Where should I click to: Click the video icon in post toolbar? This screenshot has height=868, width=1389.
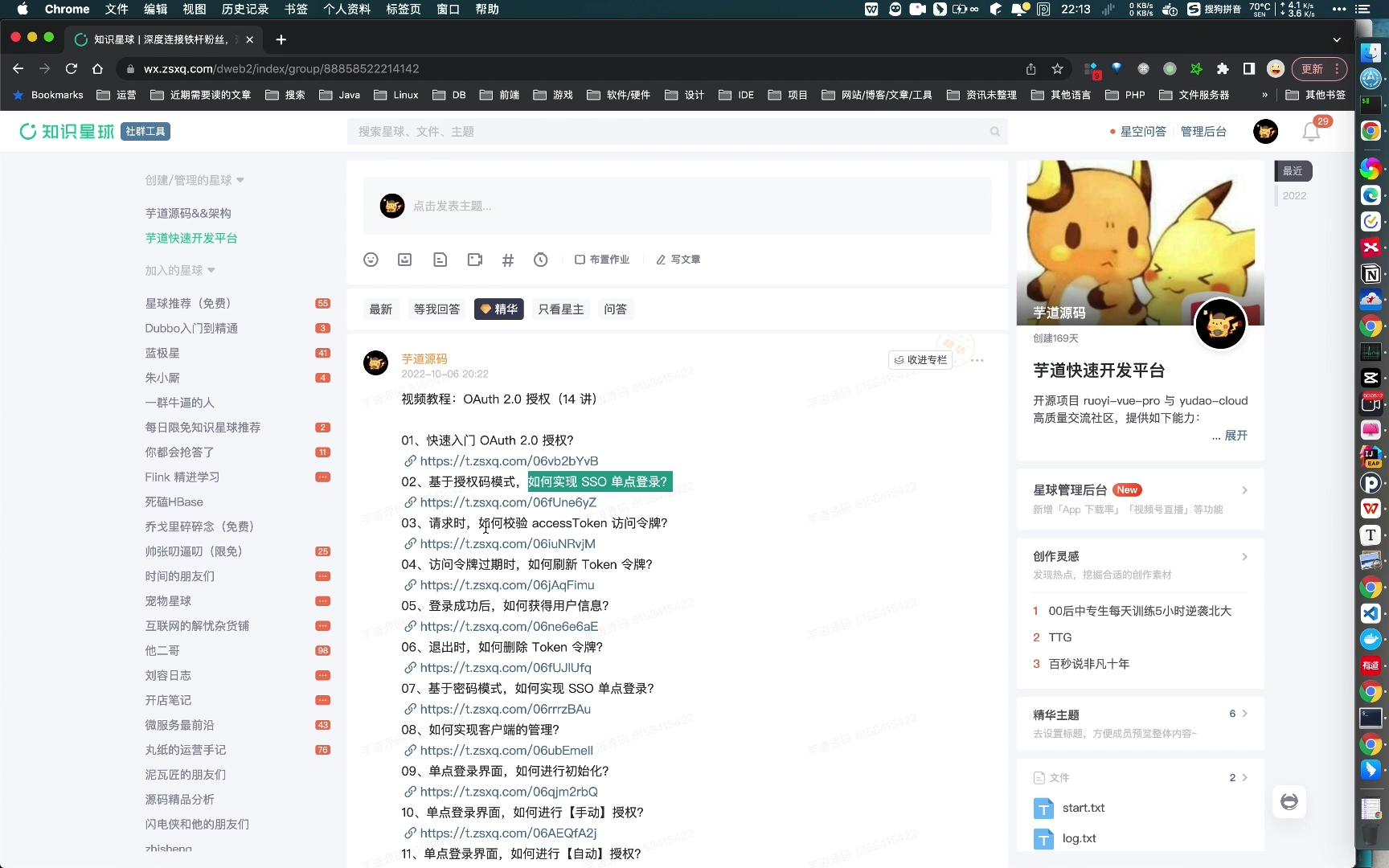point(474,260)
